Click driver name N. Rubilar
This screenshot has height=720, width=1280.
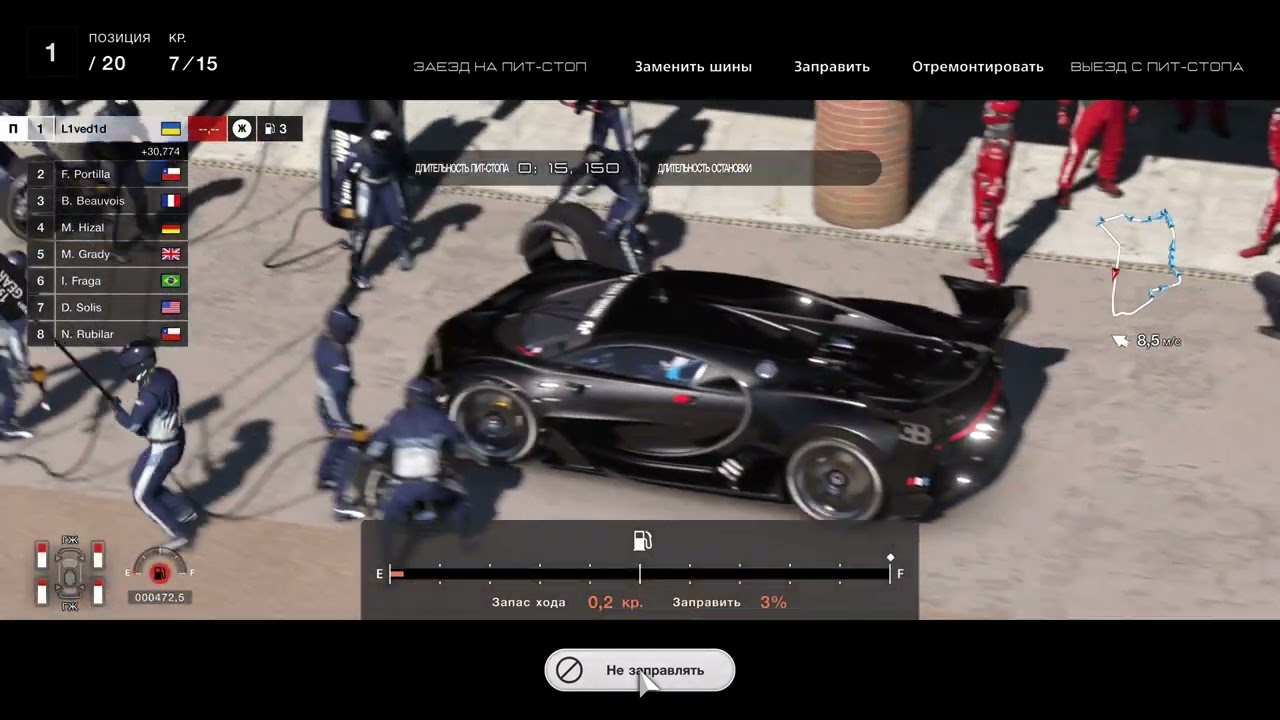(88, 334)
